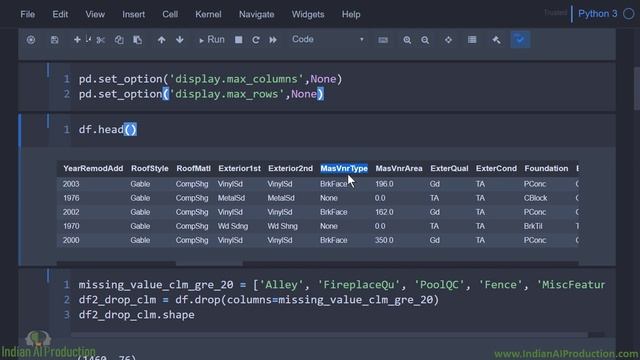The height and width of the screenshot is (360, 640).
Task: Click into the pd.set_option max_rows code line
Action: [201, 94]
